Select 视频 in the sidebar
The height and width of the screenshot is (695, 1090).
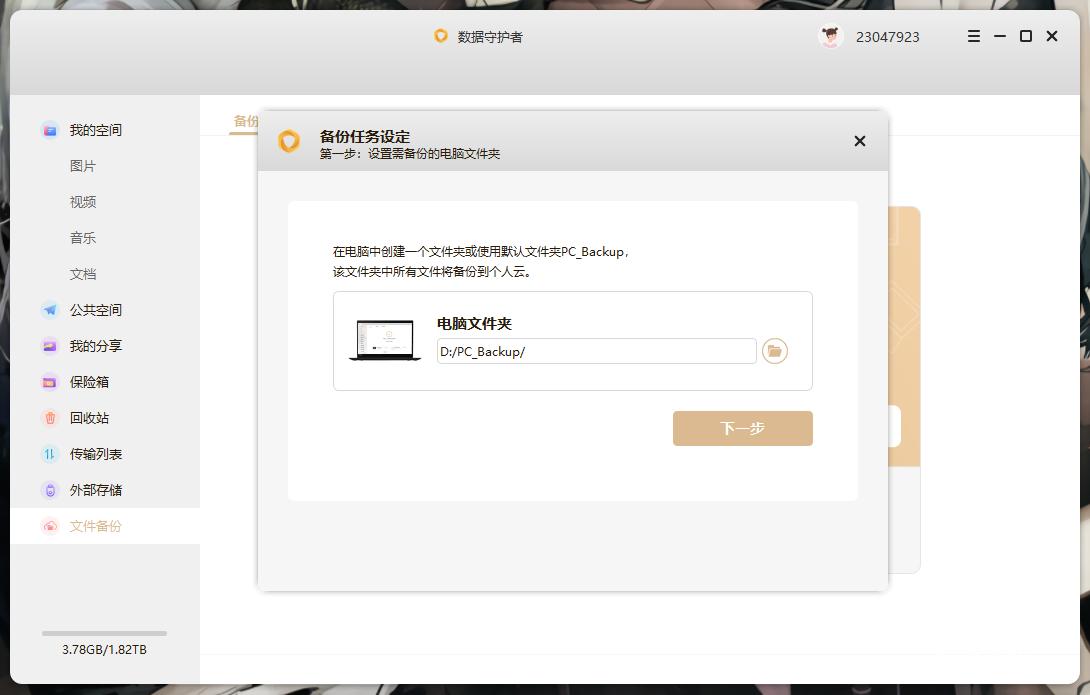click(x=83, y=201)
